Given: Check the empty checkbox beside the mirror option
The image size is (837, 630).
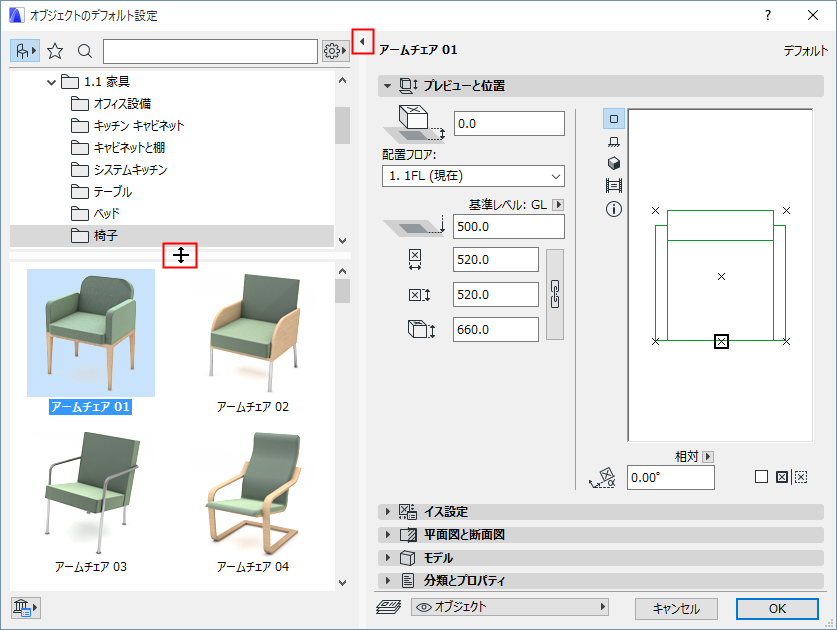Looking at the screenshot, I should click(x=762, y=478).
